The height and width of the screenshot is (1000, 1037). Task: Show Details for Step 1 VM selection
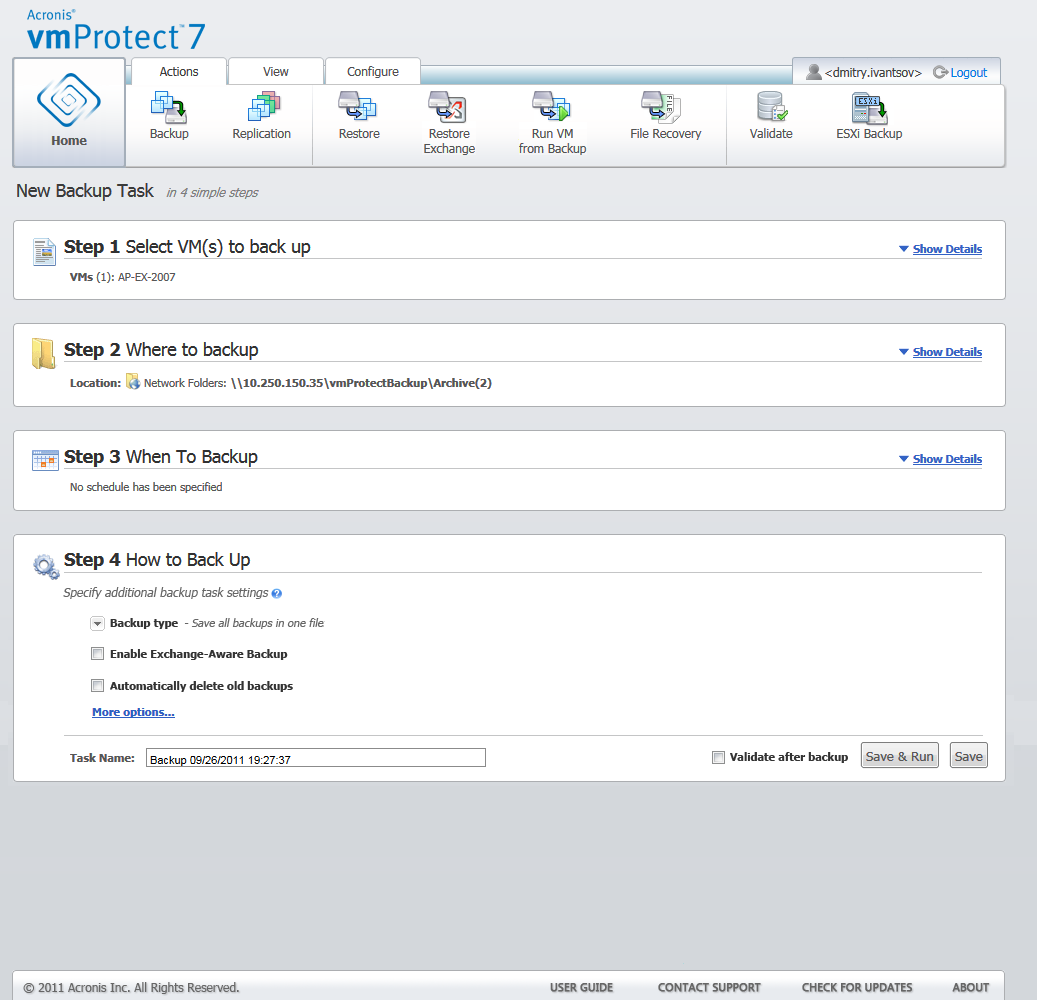pyautogui.click(x=946, y=249)
